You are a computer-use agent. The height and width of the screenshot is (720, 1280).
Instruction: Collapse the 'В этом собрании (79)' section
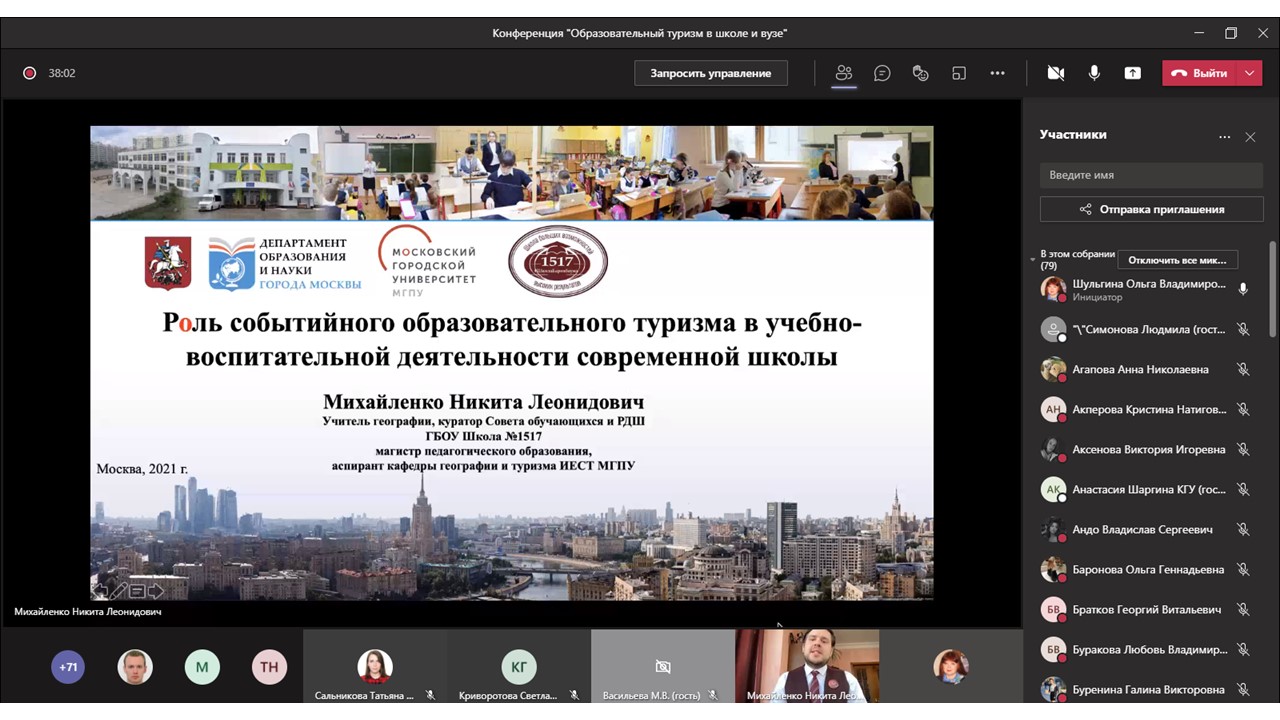(x=1032, y=258)
